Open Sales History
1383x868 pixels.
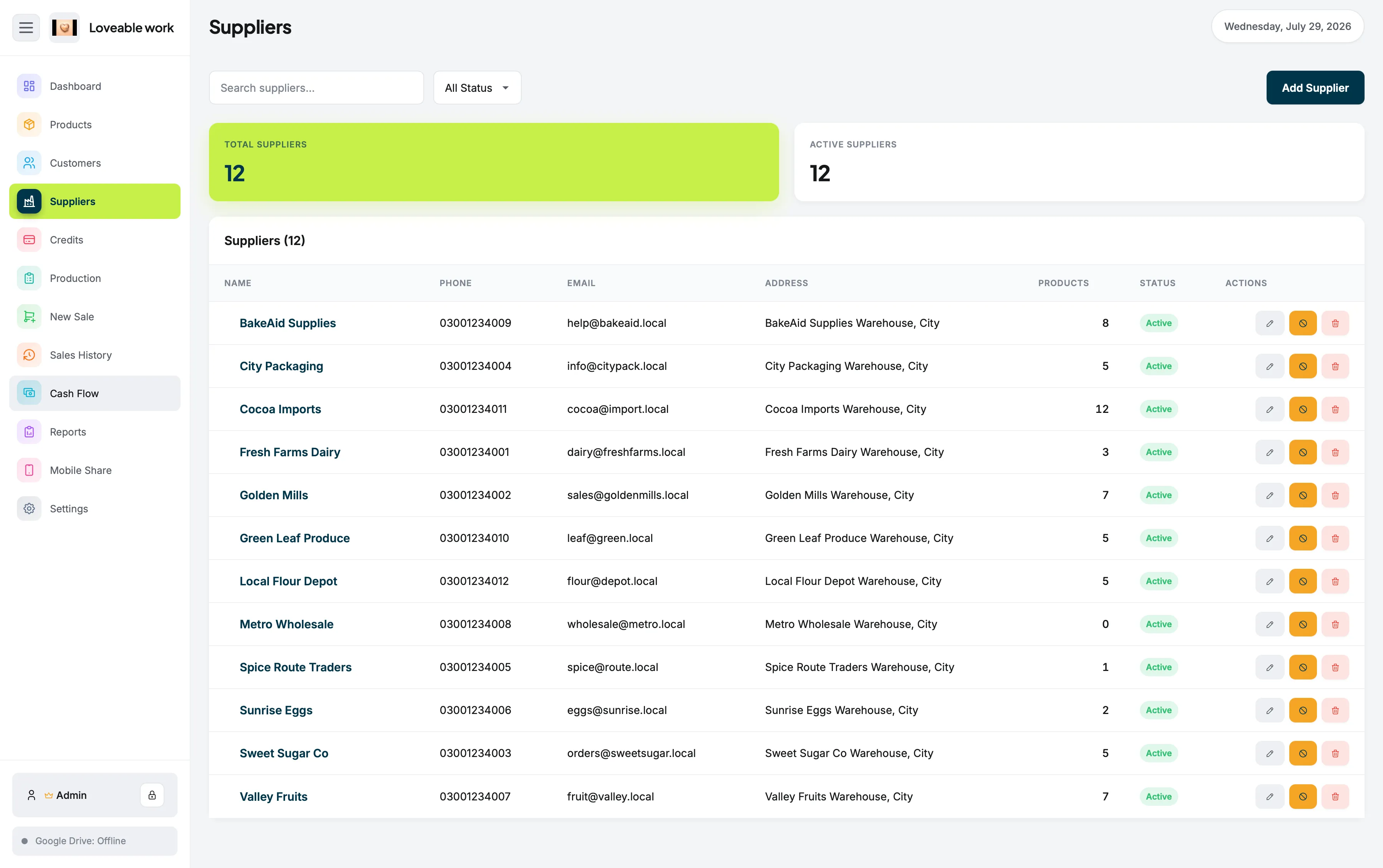click(95, 355)
